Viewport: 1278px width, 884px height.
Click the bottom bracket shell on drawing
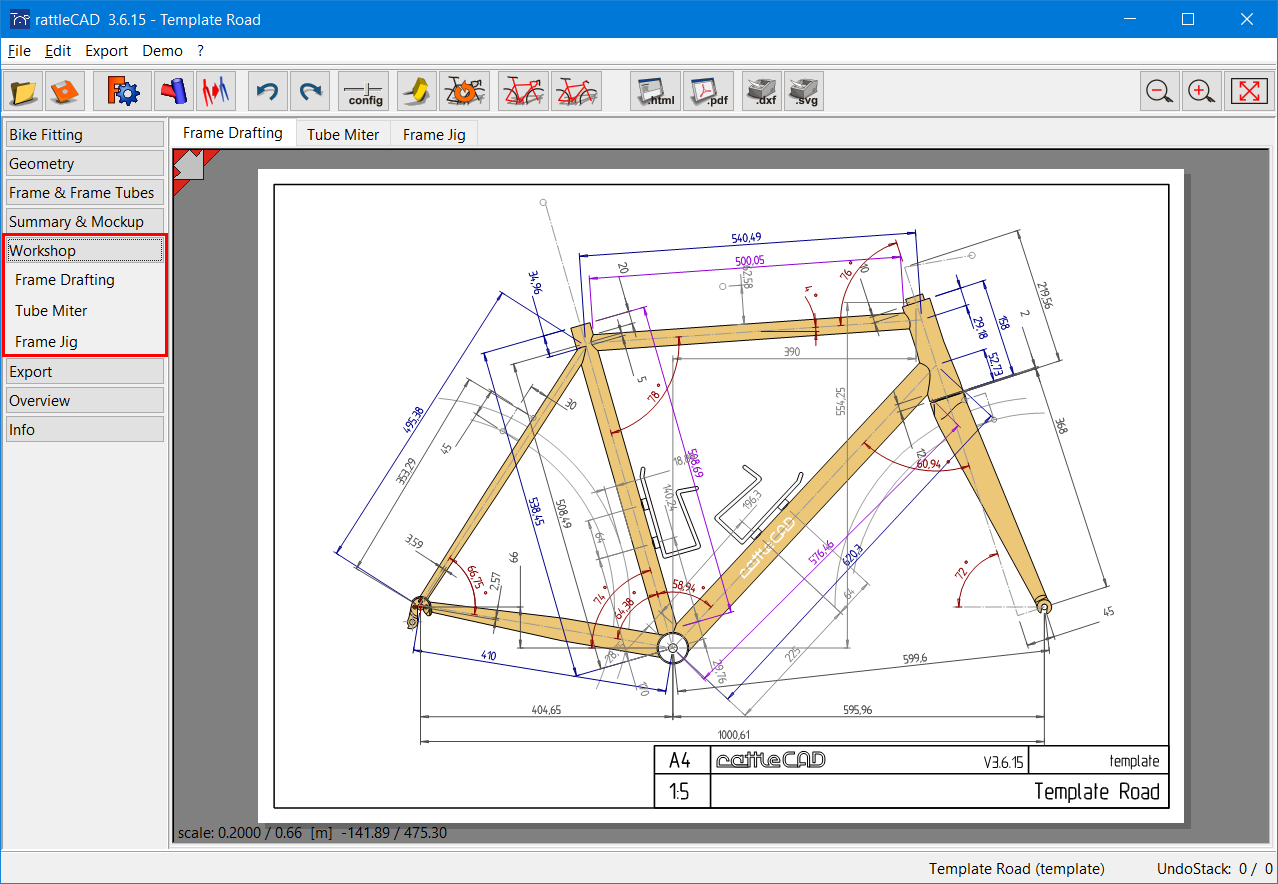pos(673,647)
